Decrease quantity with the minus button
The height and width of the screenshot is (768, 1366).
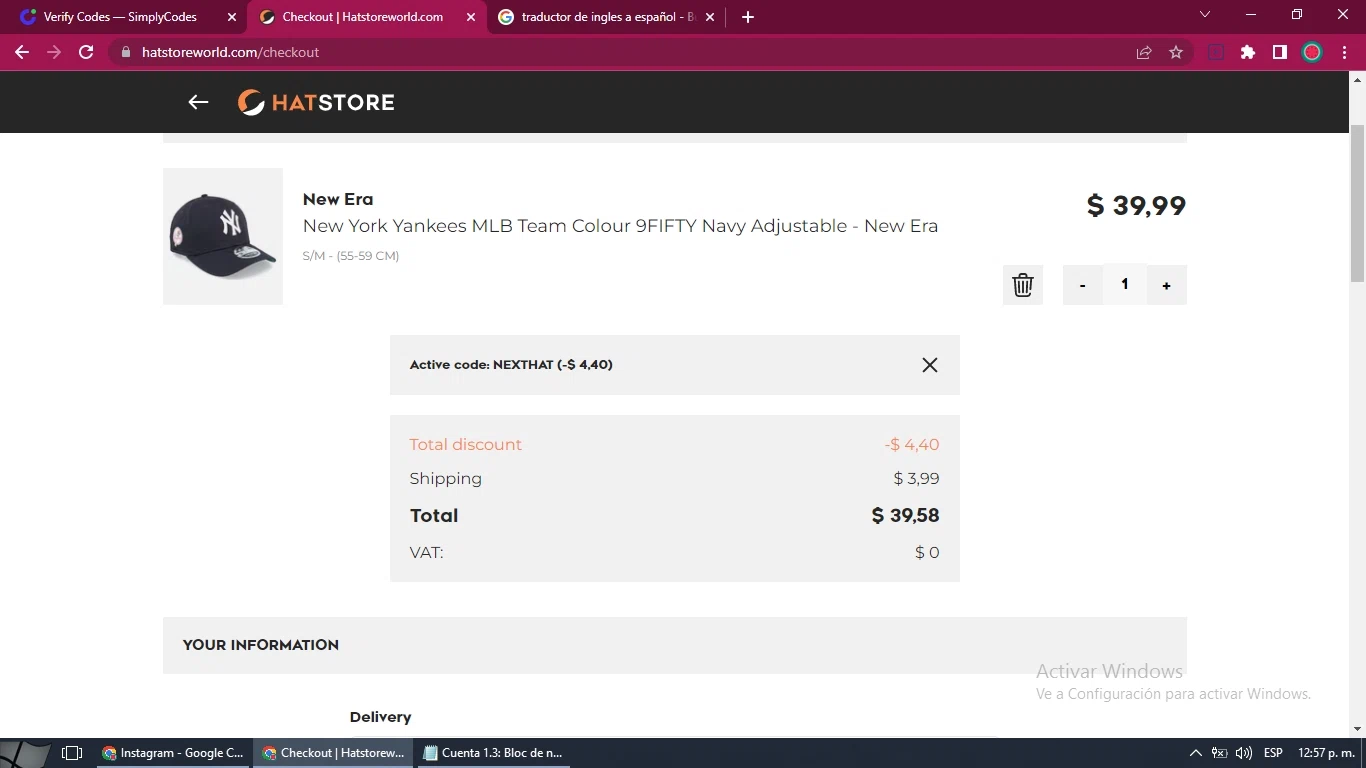tap(1082, 285)
